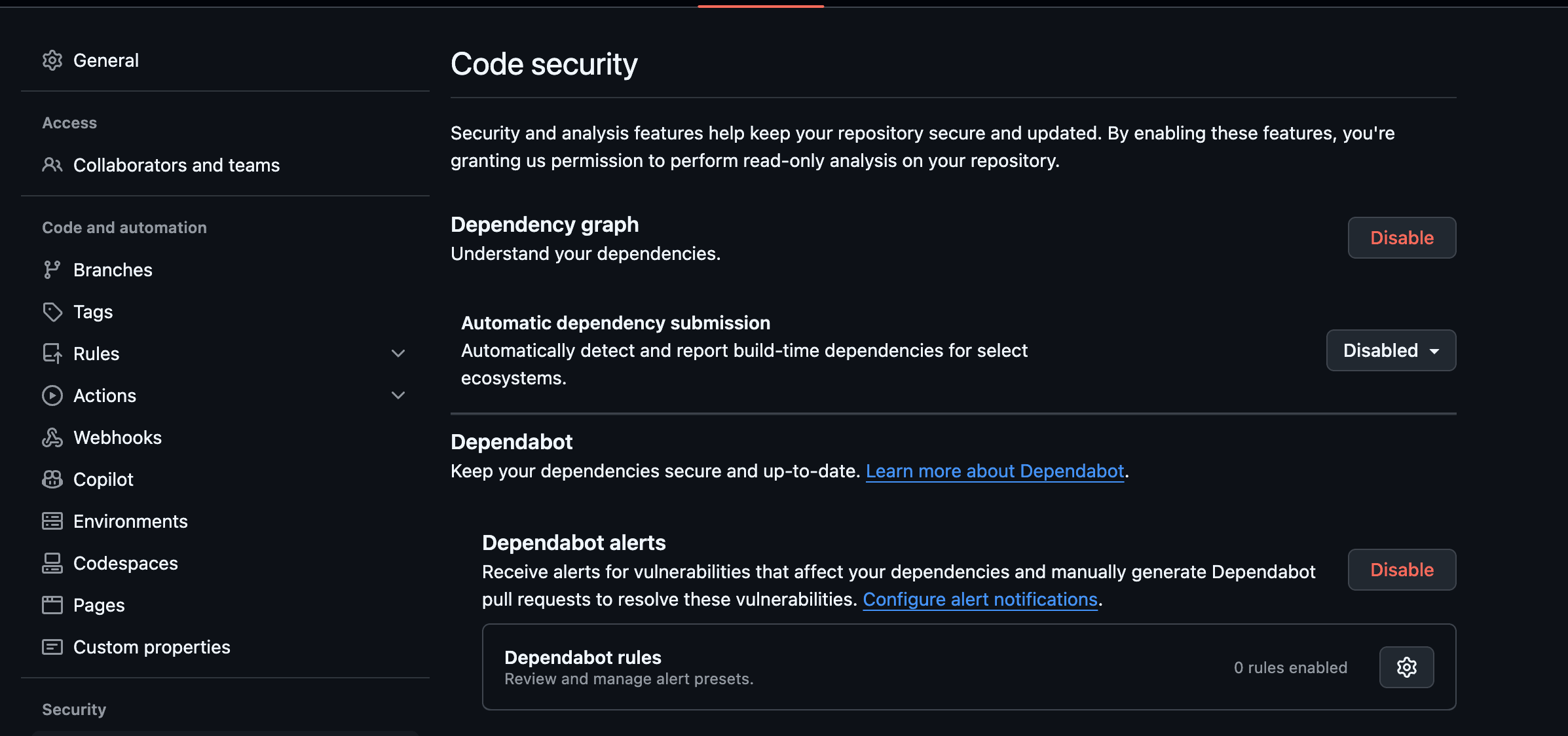Click the Copilot icon in the sidebar
Image resolution: width=1568 pixels, height=736 pixels.
(52, 479)
